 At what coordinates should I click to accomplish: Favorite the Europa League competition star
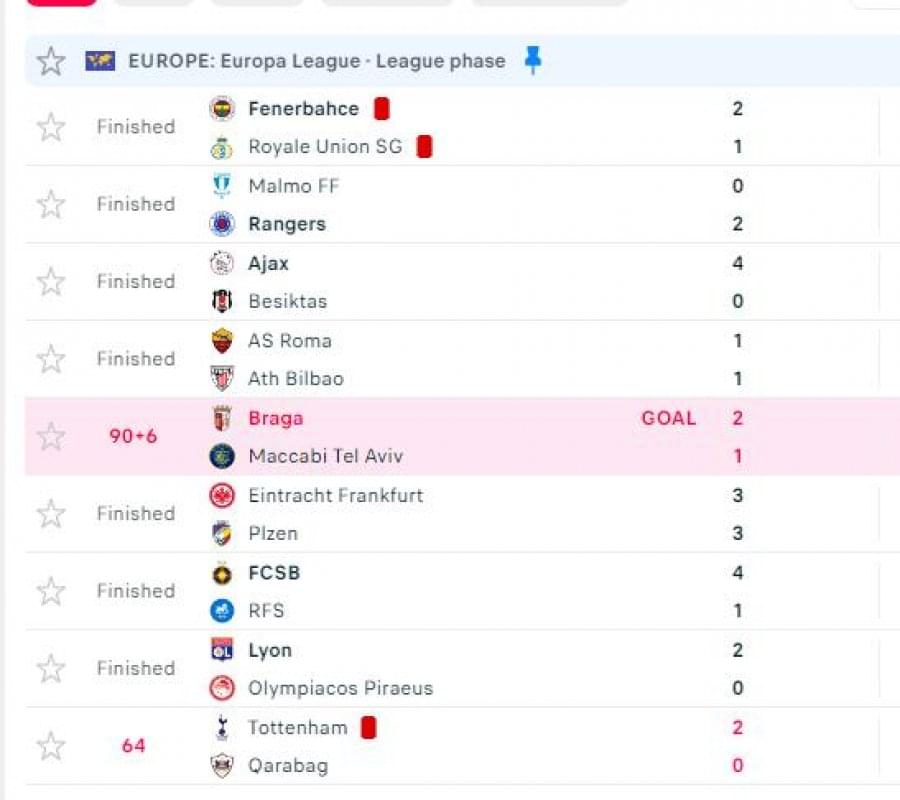(51, 61)
